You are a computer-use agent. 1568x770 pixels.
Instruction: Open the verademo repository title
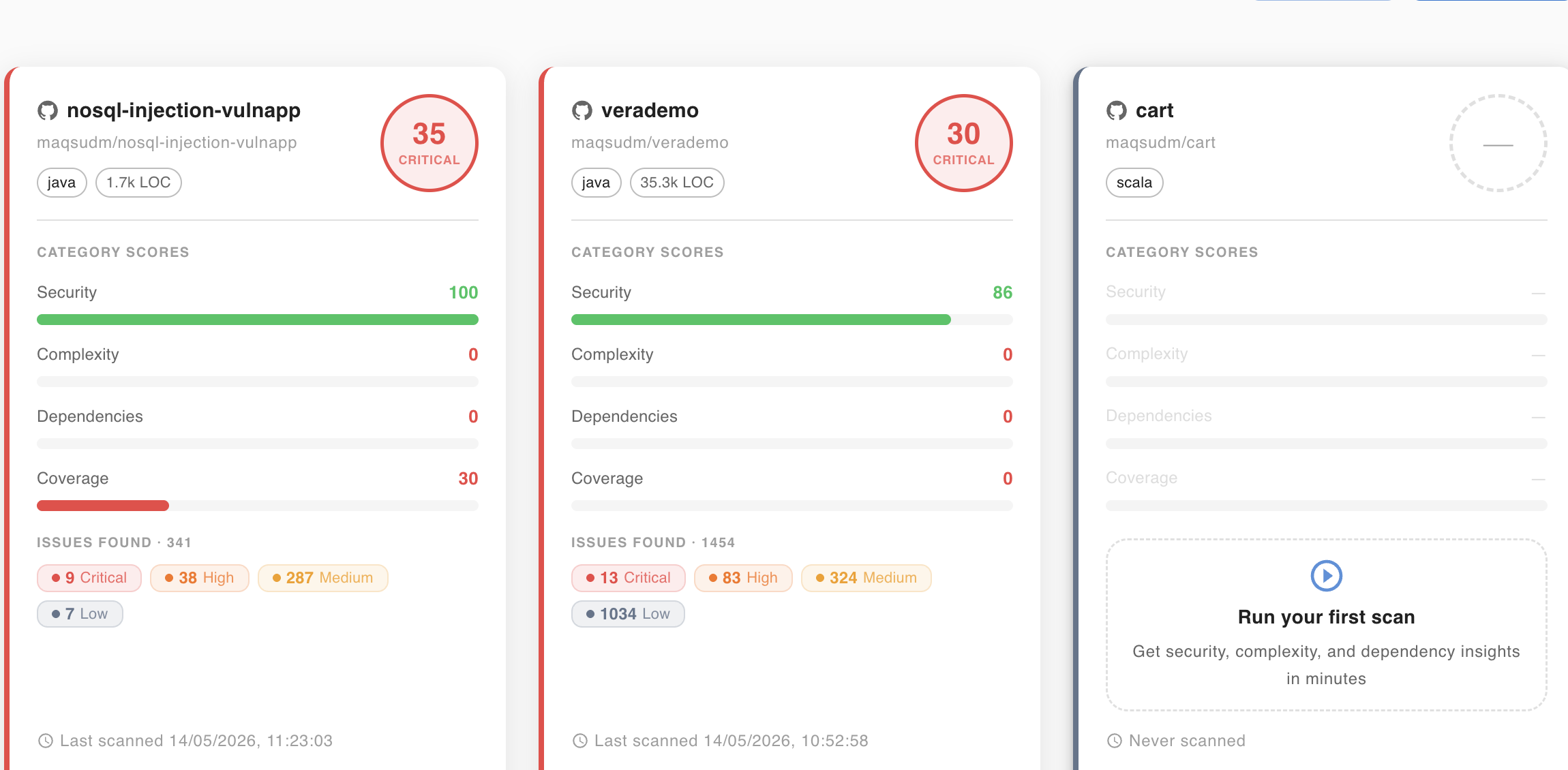coord(650,110)
